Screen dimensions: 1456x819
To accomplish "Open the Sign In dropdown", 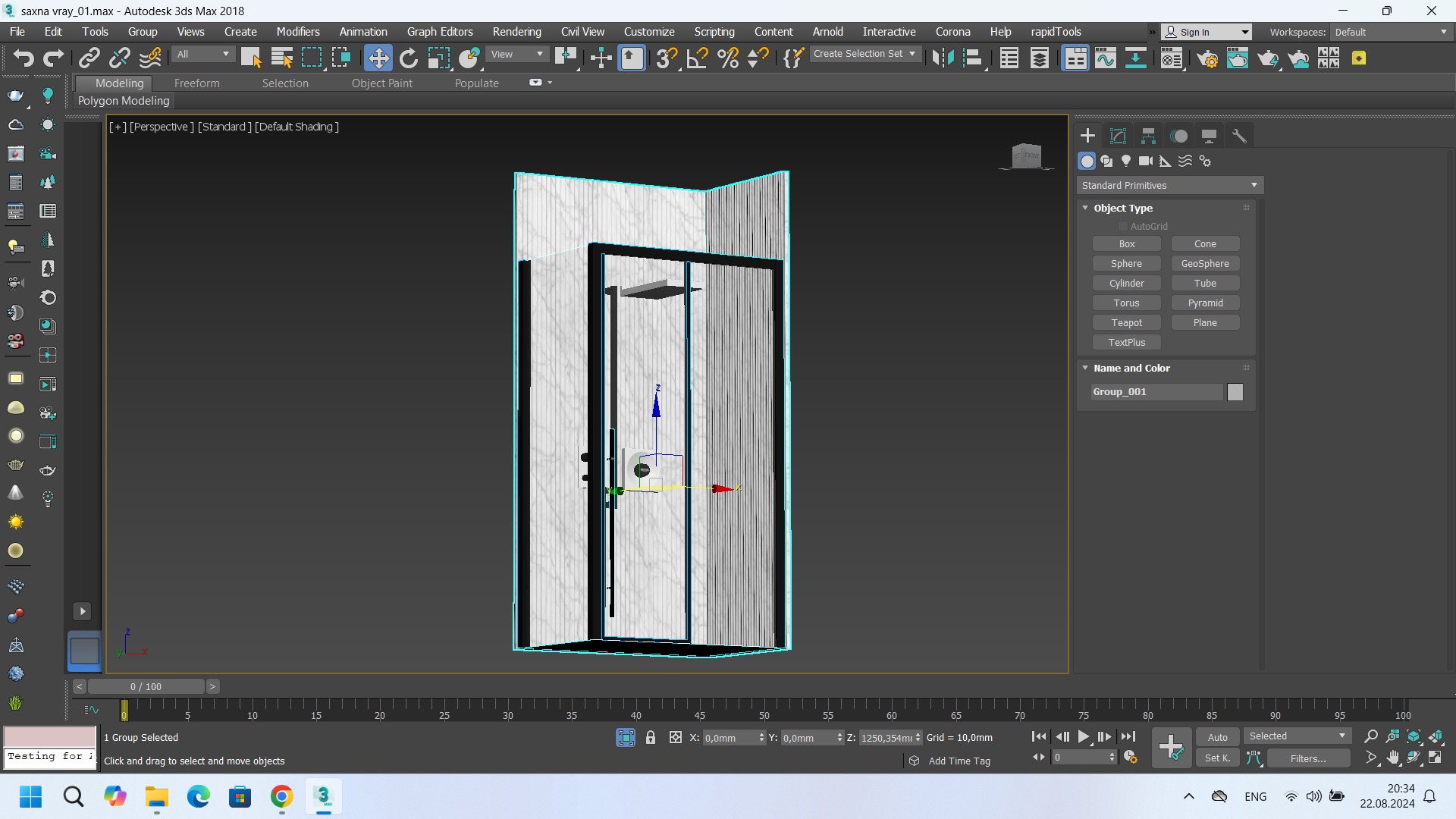I will click(x=1207, y=32).
